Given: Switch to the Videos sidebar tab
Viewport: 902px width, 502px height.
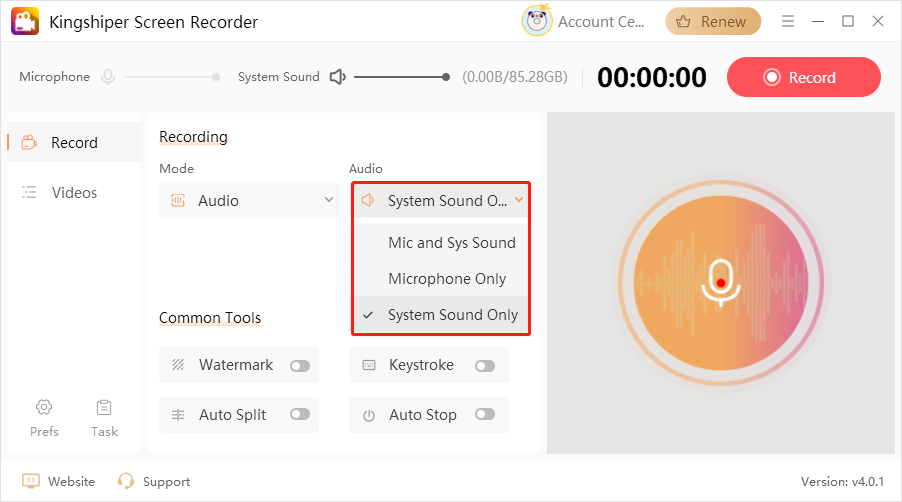Looking at the screenshot, I should 74,192.
